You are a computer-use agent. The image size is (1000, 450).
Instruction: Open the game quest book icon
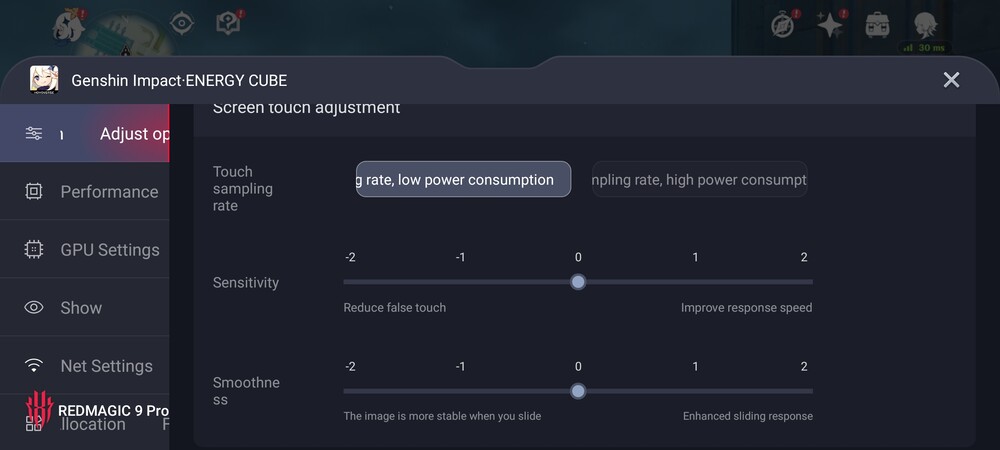229,24
